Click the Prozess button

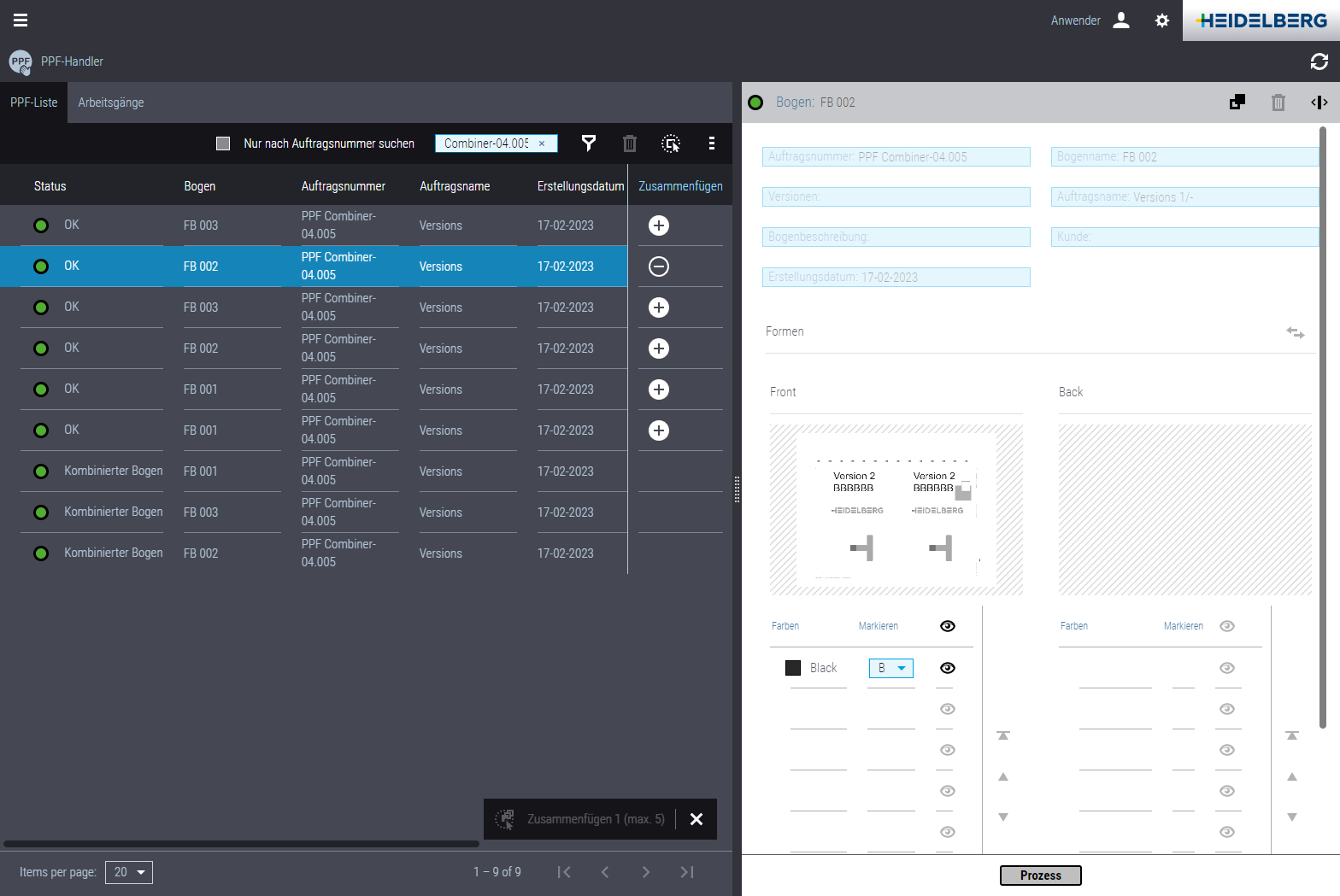click(x=1040, y=876)
